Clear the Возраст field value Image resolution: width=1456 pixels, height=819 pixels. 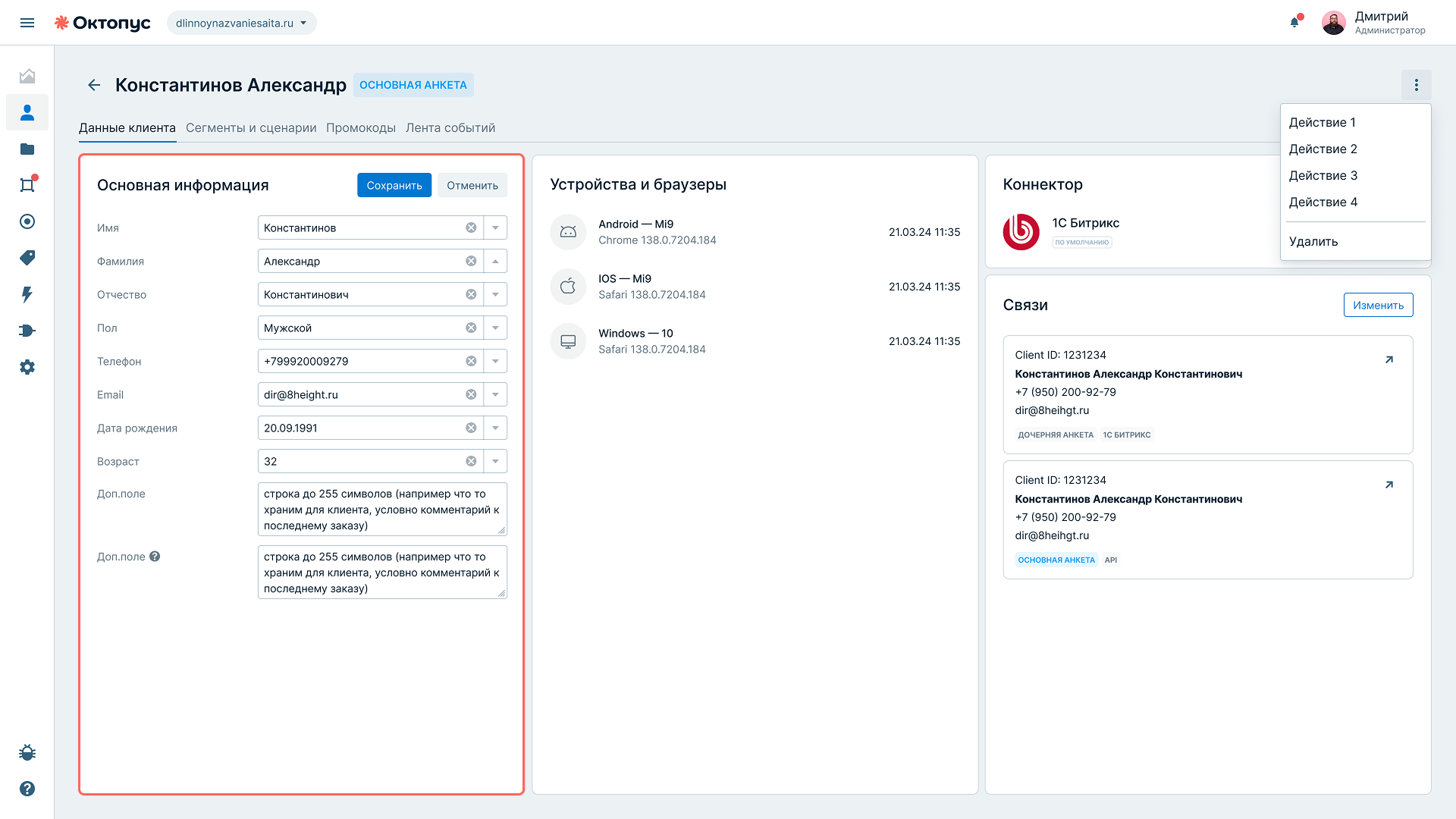pyautogui.click(x=471, y=461)
